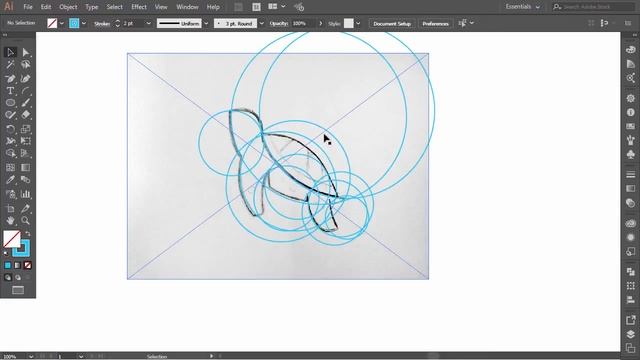Viewport: 640px width, 360px height.
Task: Select the Paintbrush tool
Action: [25, 103]
